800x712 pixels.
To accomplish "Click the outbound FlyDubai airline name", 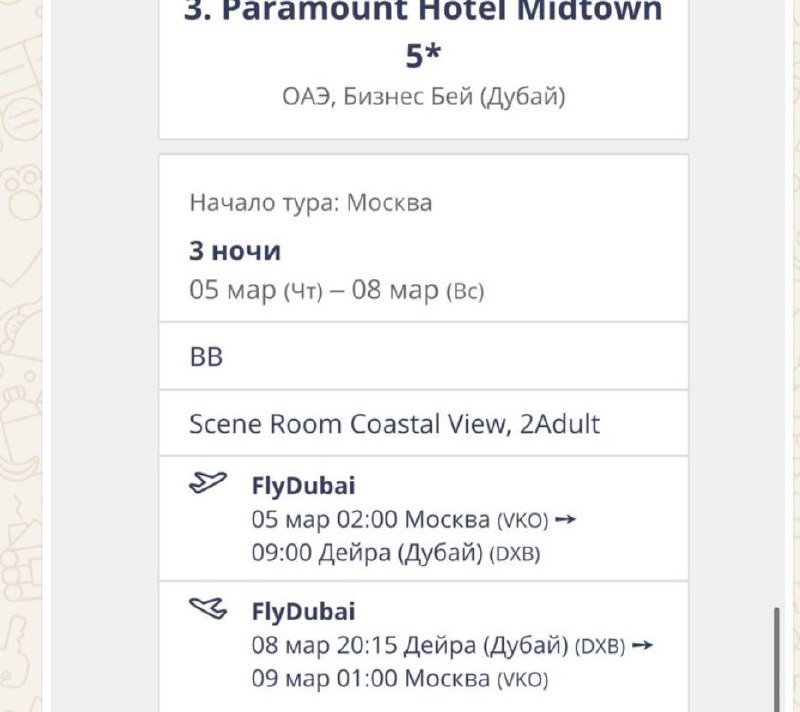I will click(303, 486).
